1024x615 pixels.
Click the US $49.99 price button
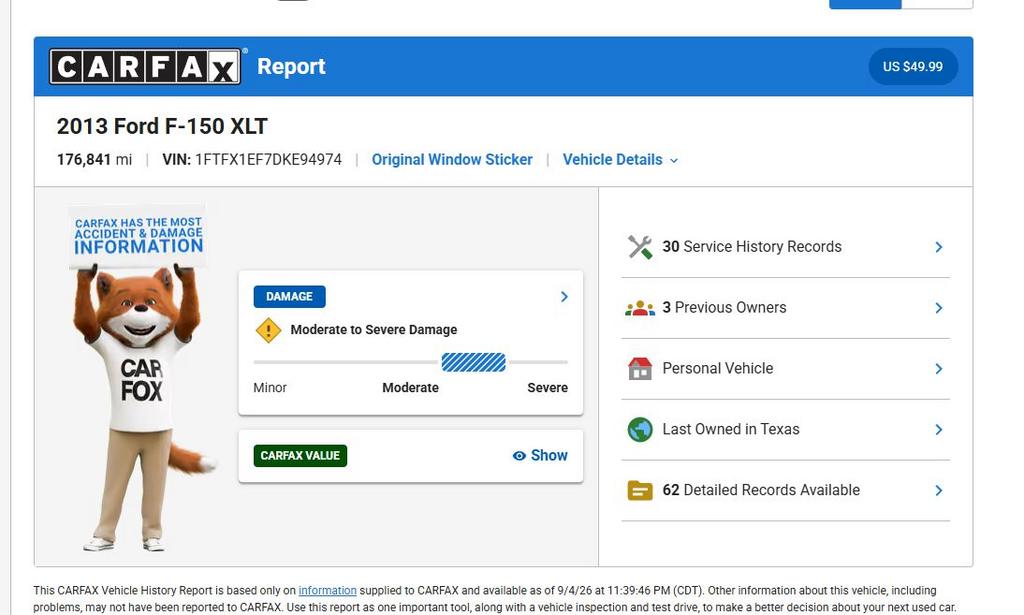pyautogui.click(x=913, y=67)
